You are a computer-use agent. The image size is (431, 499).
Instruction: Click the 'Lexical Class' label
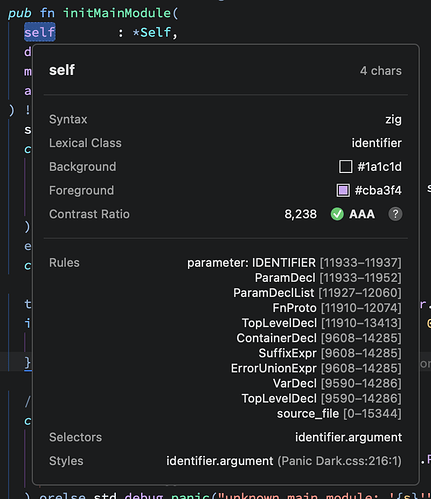pos(85,143)
